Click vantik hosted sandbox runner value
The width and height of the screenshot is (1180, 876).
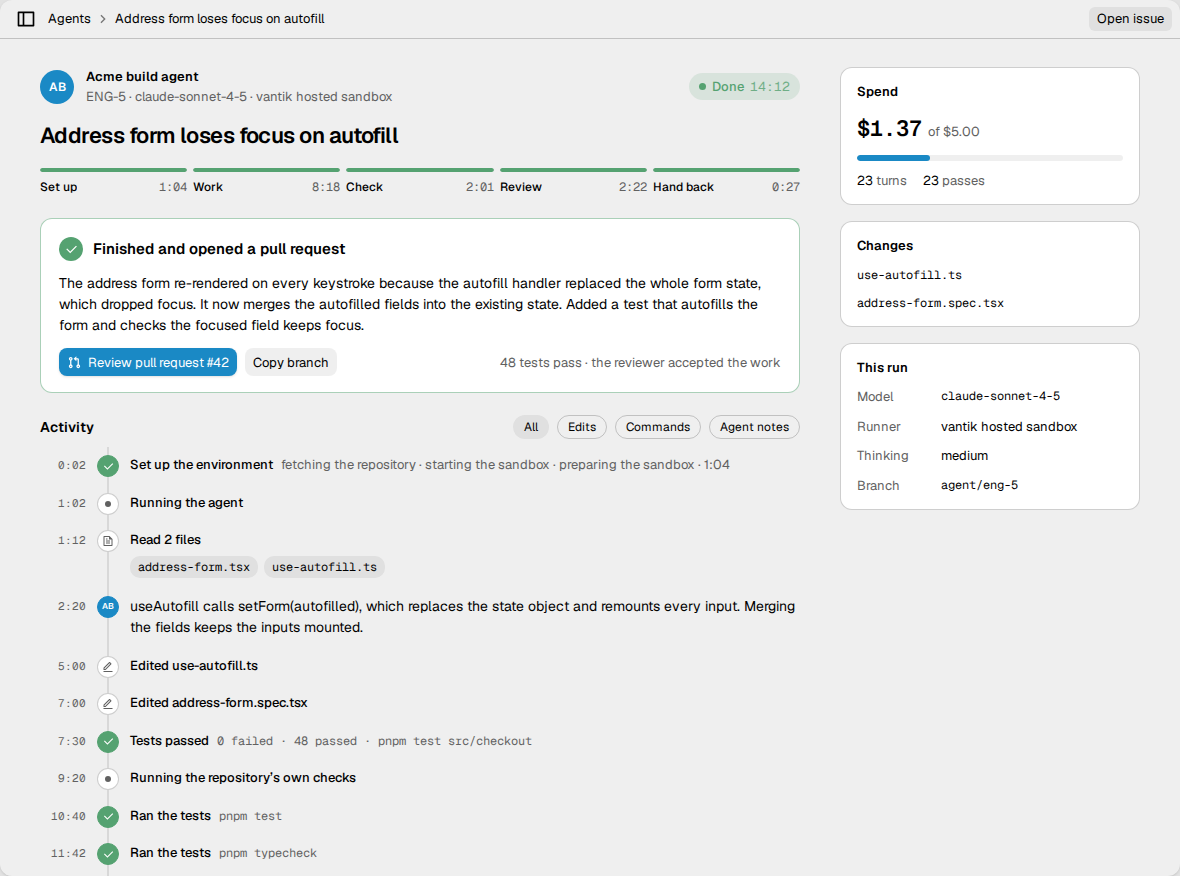[1008, 427]
